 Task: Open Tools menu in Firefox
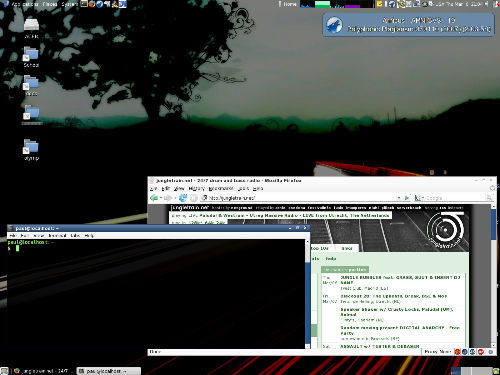[244, 188]
